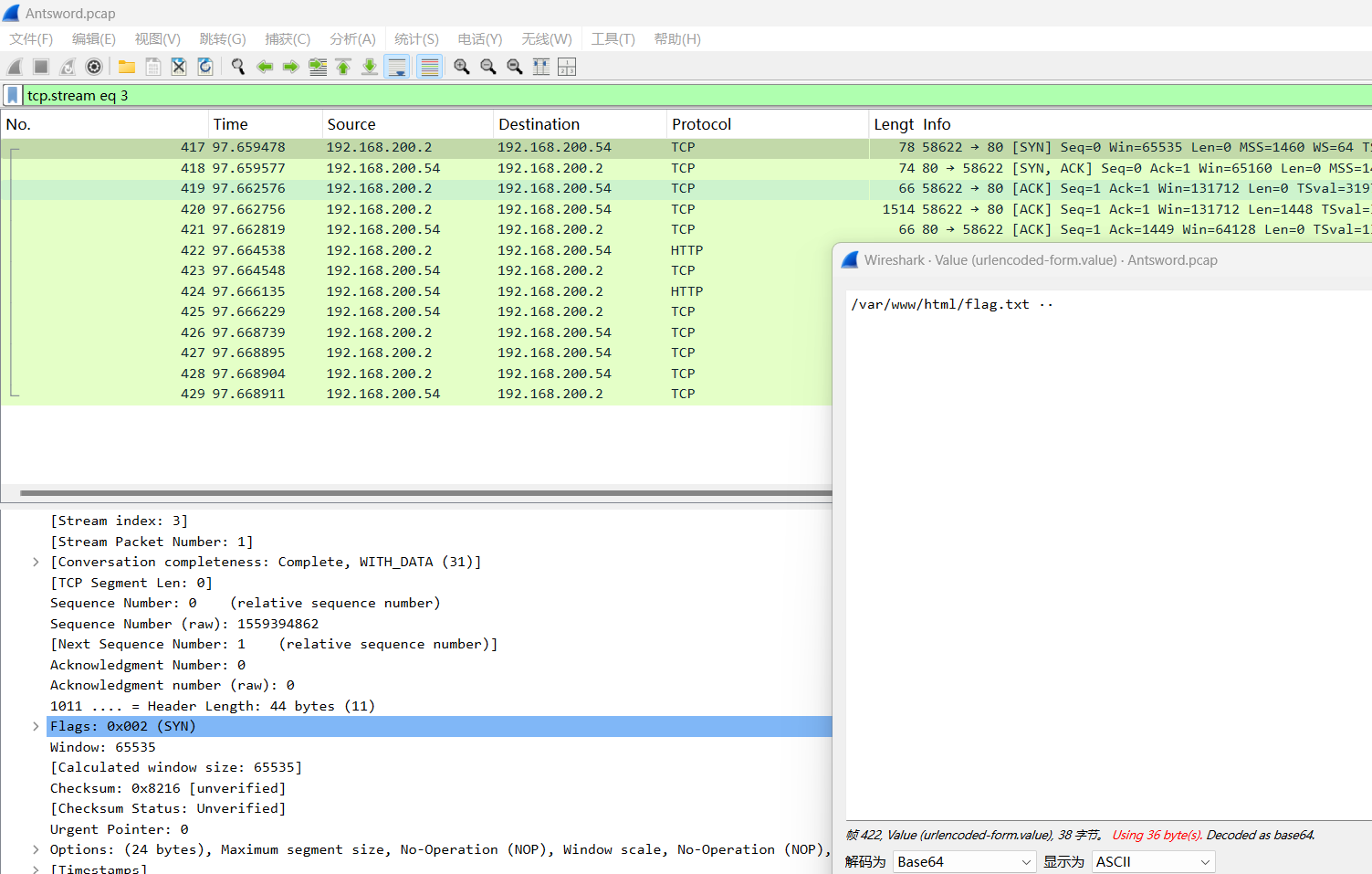Close the capture file with the X document icon
The height and width of the screenshot is (874, 1372).
click(x=179, y=67)
